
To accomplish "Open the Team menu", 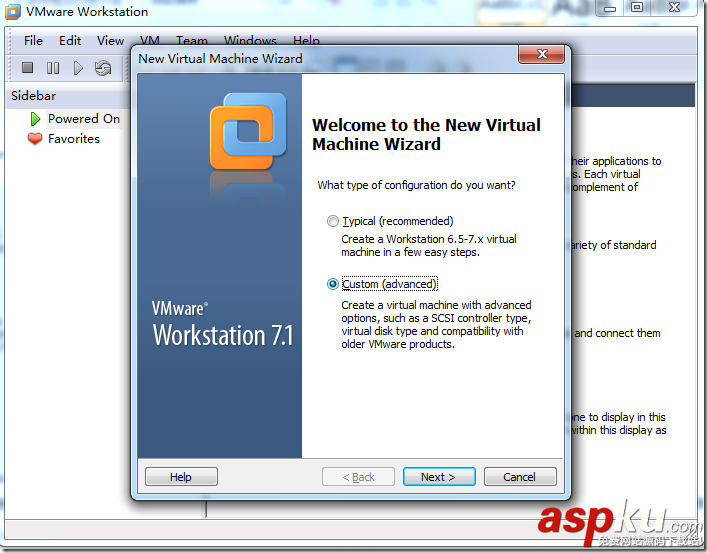I will (192, 40).
